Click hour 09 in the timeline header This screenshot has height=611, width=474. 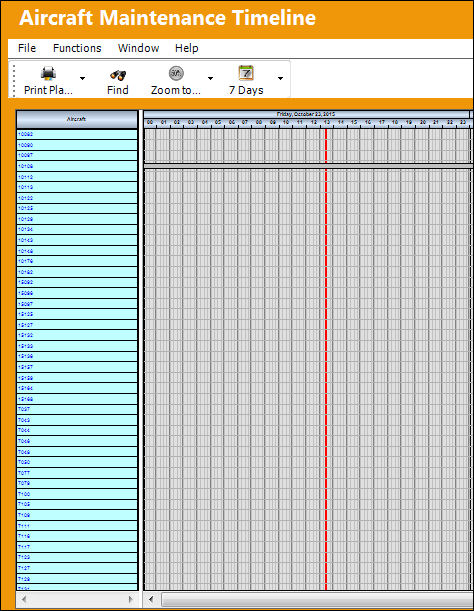[x=272, y=122]
